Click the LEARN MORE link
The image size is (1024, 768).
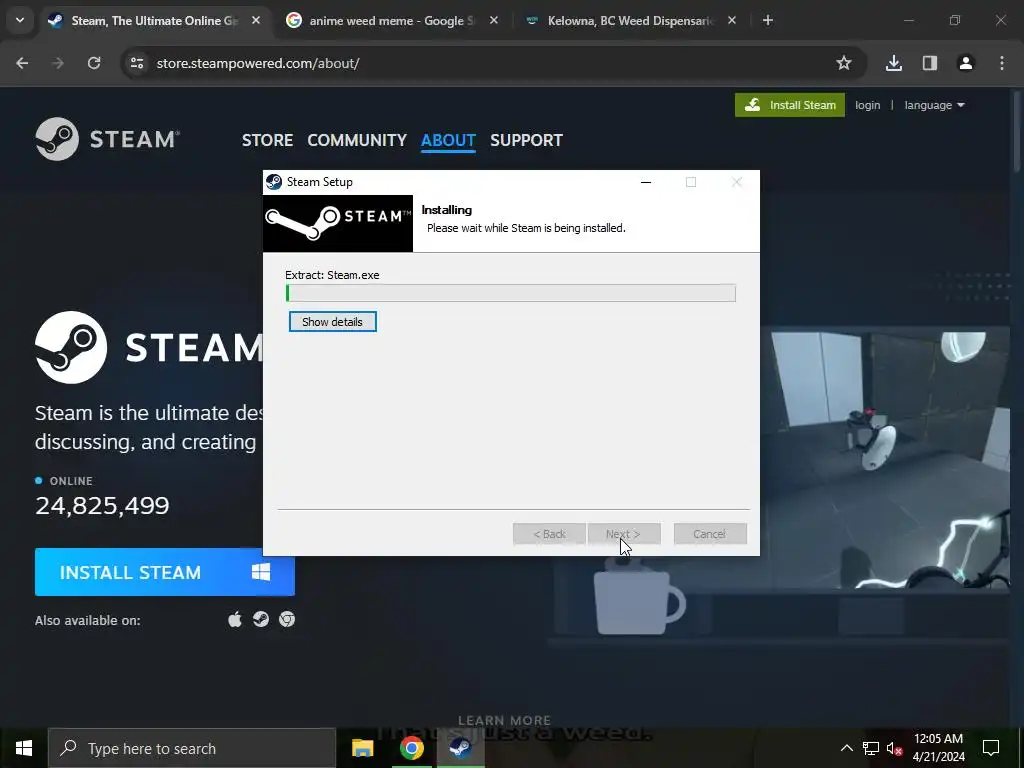pyautogui.click(x=504, y=720)
